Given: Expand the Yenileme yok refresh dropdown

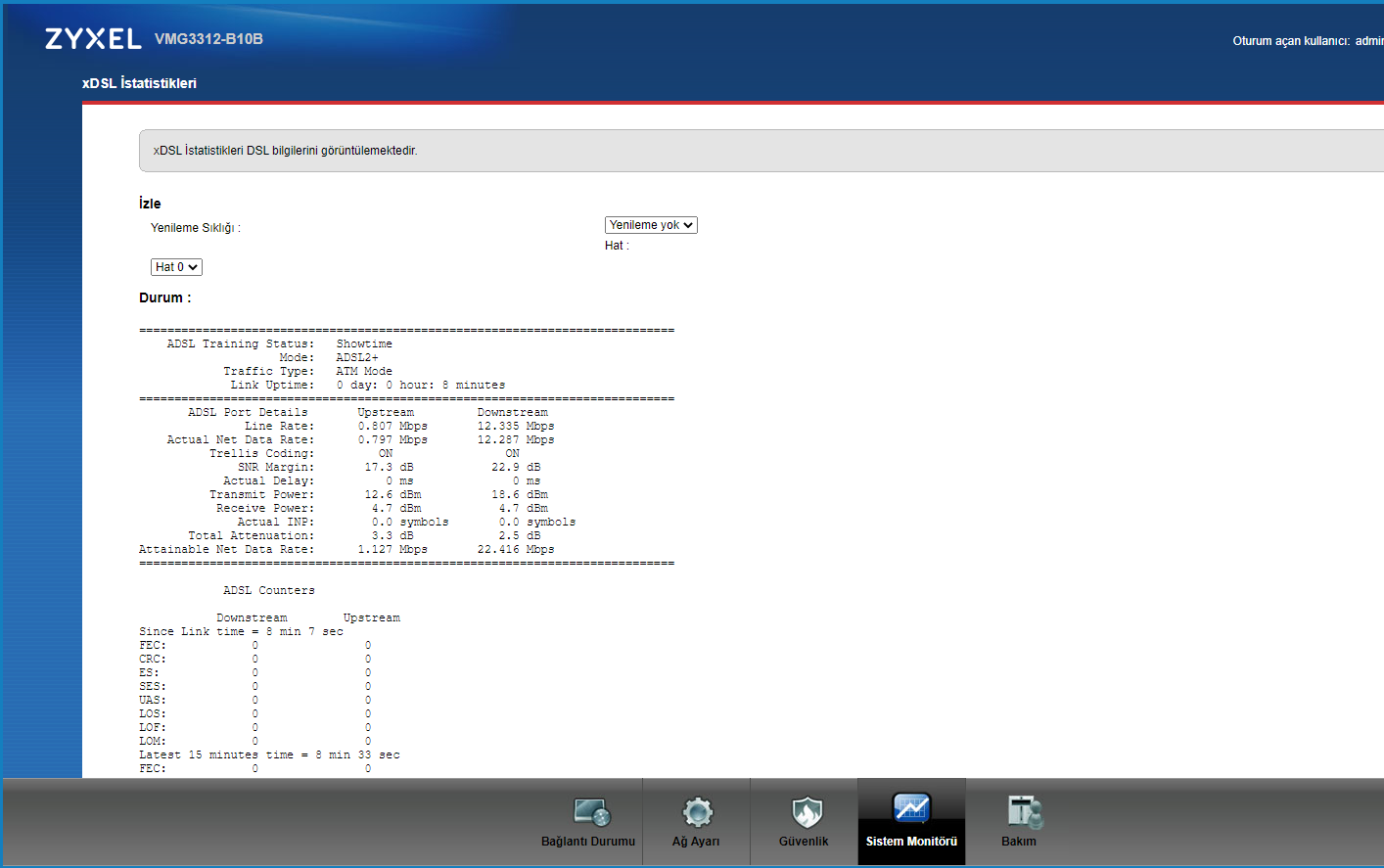Looking at the screenshot, I should pos(651,225).
